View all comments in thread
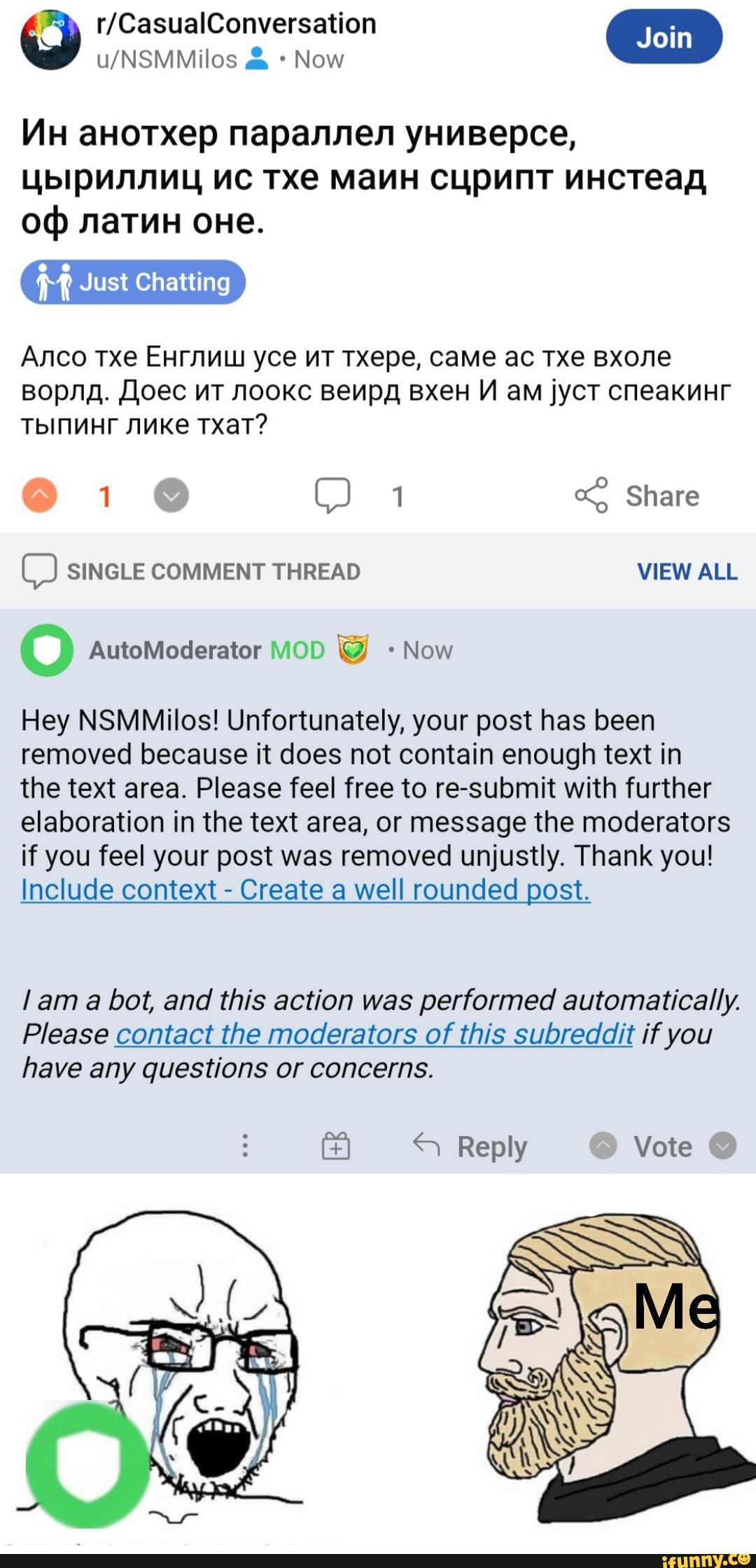This screenshot has height=1568, width=756. click(687, 572)
